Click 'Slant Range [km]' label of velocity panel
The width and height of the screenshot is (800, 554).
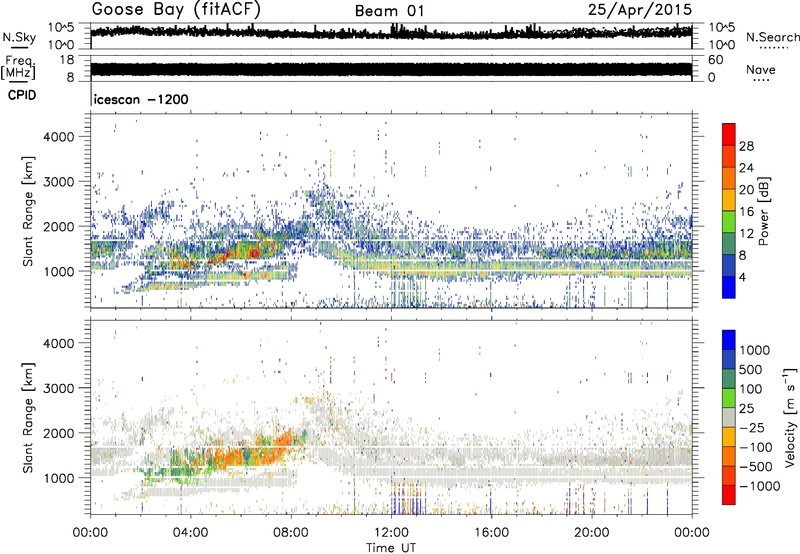29,417
